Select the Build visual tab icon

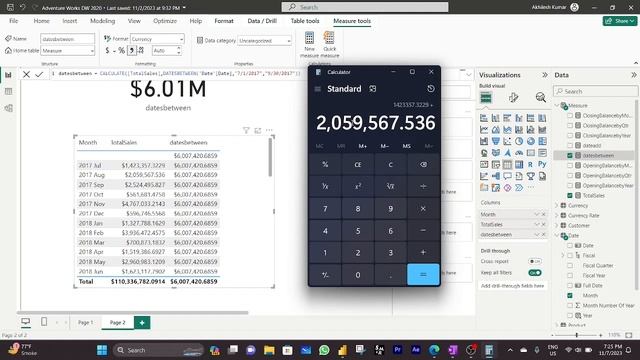pyautogui.click(x=486, y=97)
